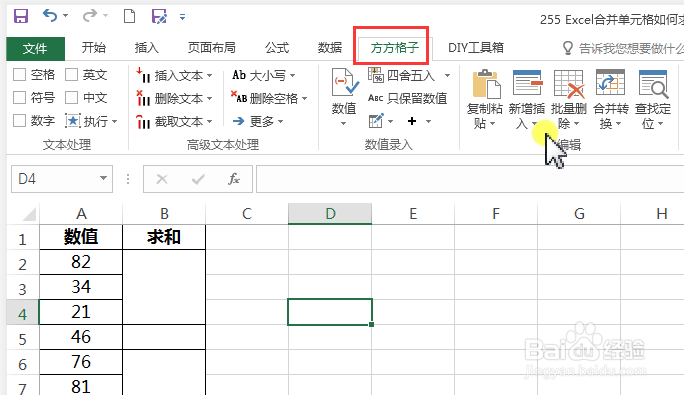The height and width of the screenshot is (395, 684).
Task: Click the save-as pencil disk icon
Action: coord(159,17)
